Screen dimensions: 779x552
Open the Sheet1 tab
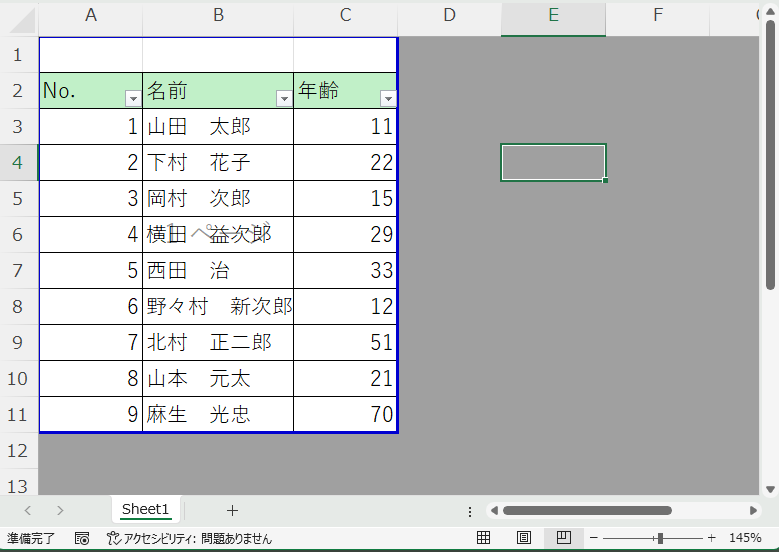pos(146,509)
